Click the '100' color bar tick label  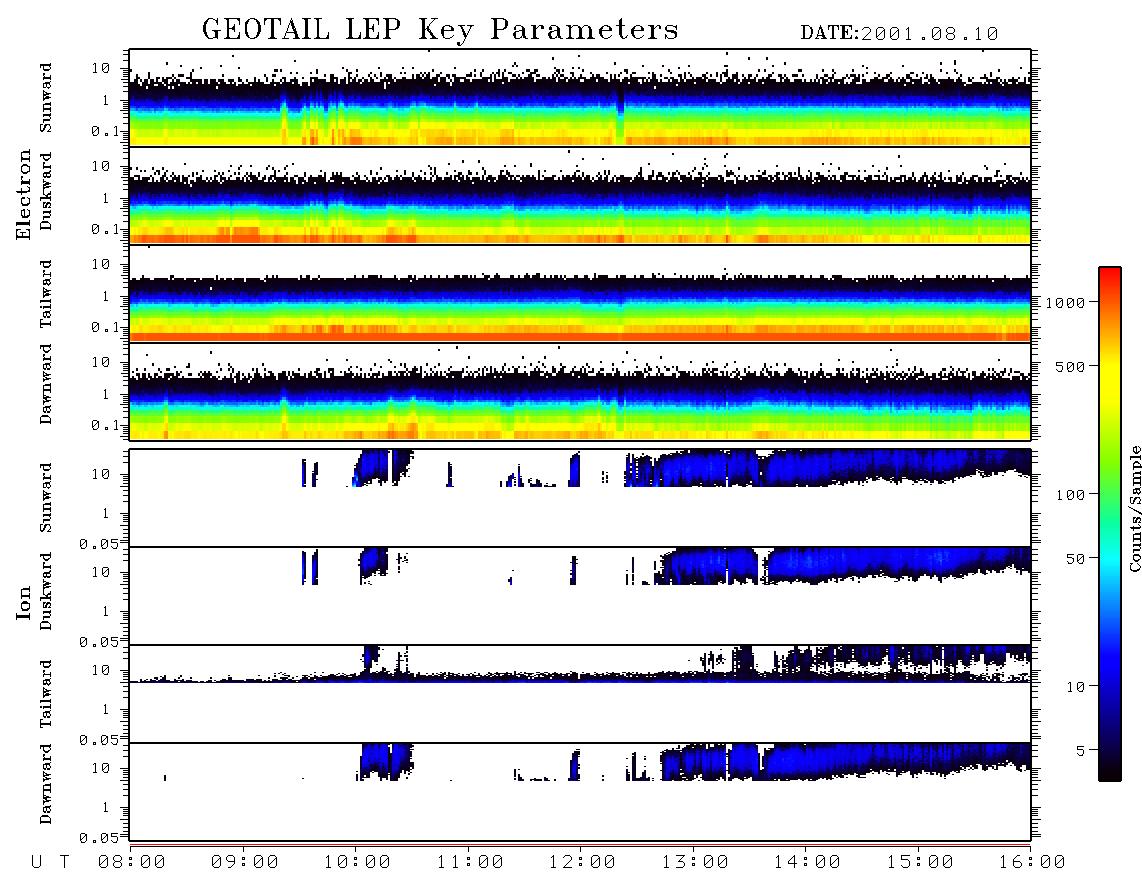1070,495
